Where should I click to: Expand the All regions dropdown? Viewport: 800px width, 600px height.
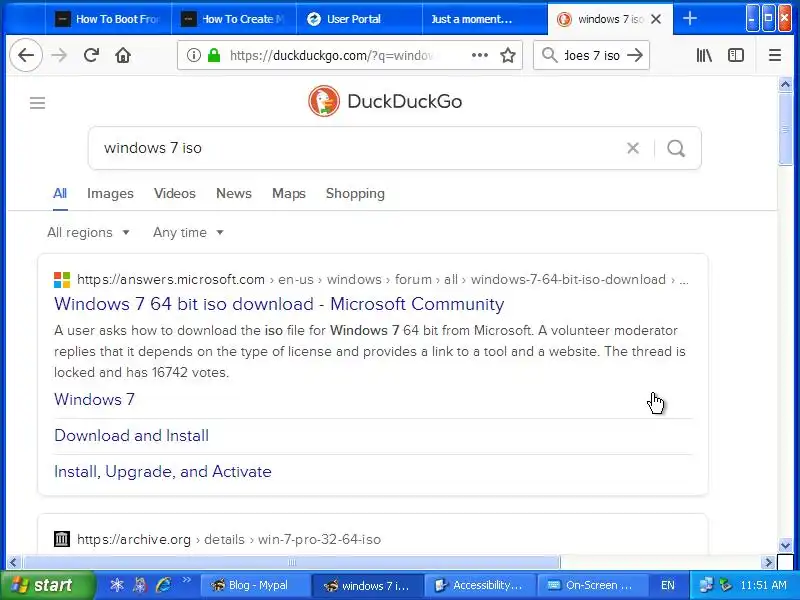[88, 233]
